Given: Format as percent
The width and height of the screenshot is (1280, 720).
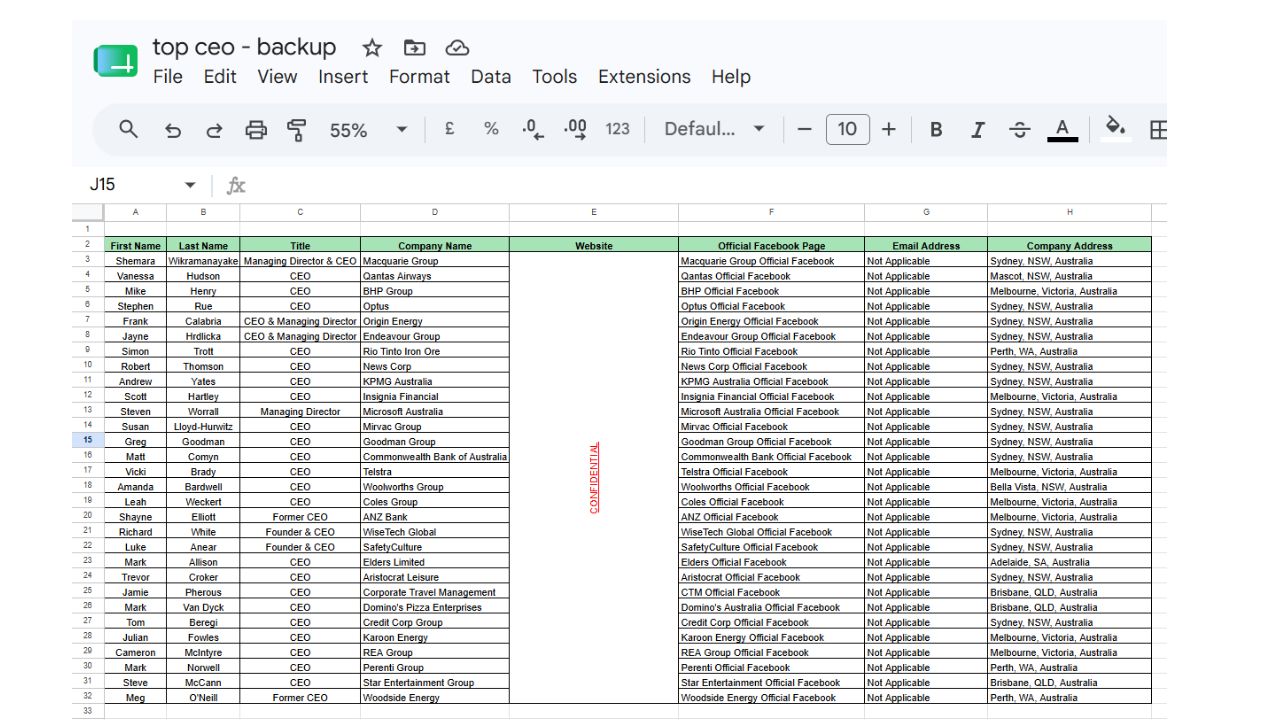Looking at the screenshot, I should point(491,129).
